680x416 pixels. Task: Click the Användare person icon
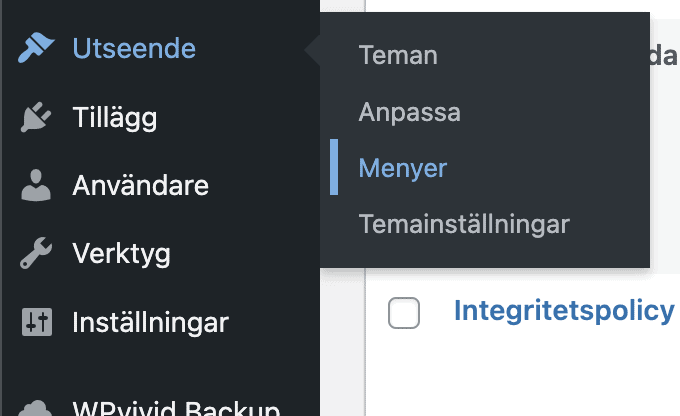click(36, 185)
